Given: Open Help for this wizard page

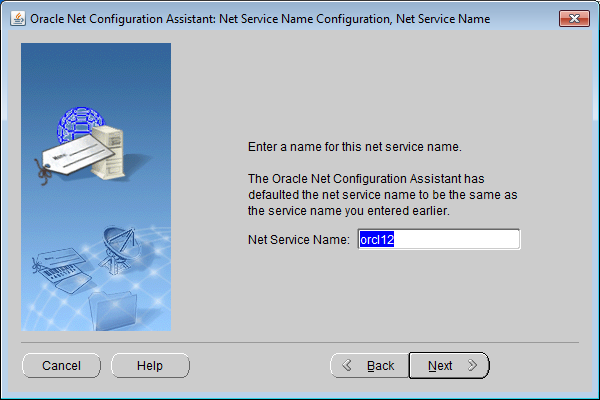Looking at the screenshot, I should coord(150,366).
